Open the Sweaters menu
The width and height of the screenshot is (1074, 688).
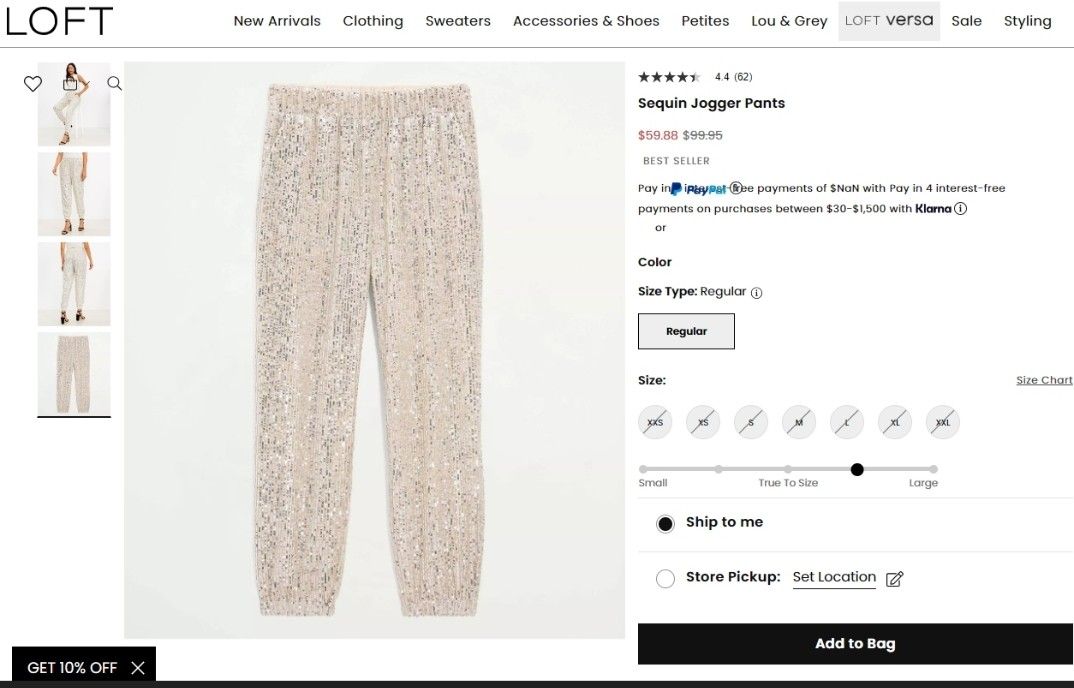pyautogui.click(x=458, y=21)
